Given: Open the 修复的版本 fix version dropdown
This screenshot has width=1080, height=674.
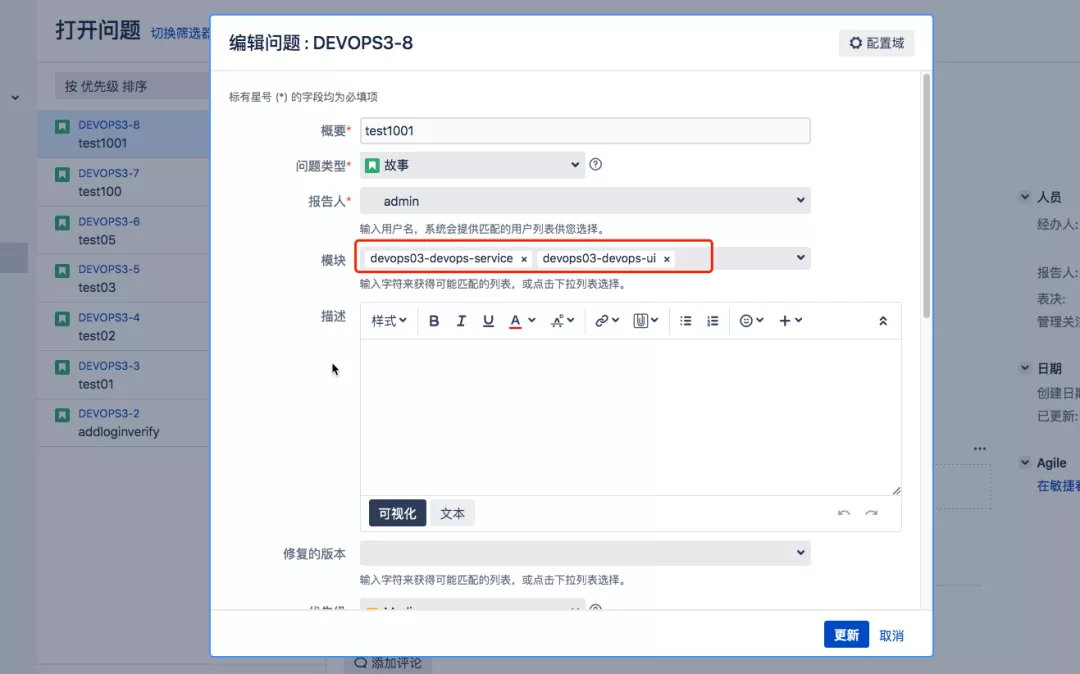Looking at the screenshot, I should coord(585,553).
